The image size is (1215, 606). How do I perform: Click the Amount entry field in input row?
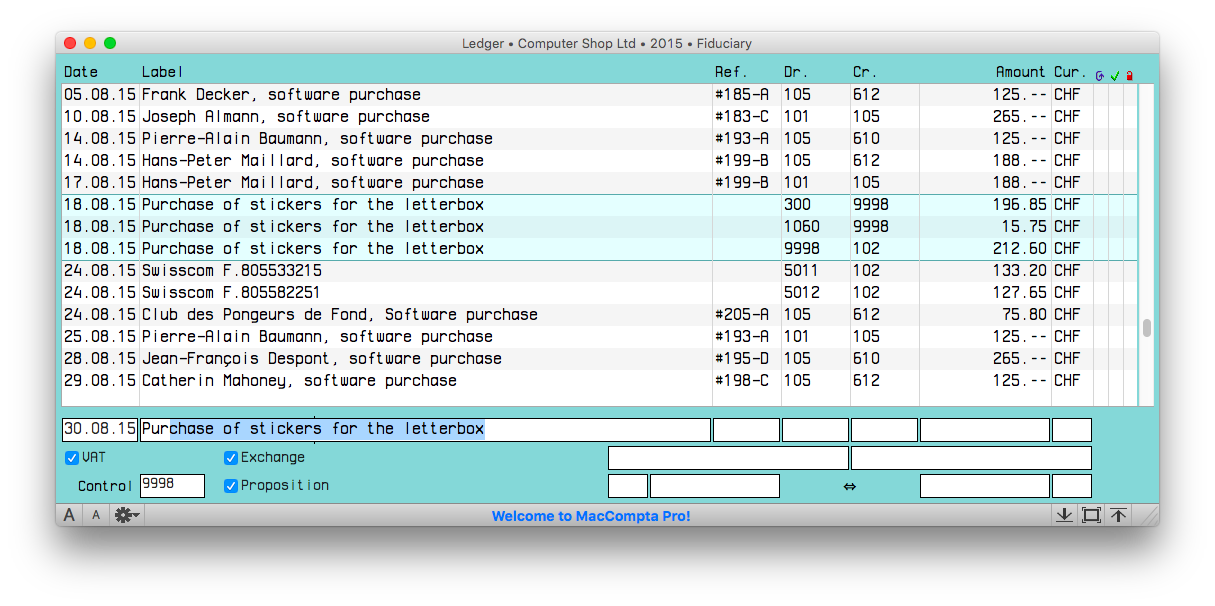[x=985, y=429]
